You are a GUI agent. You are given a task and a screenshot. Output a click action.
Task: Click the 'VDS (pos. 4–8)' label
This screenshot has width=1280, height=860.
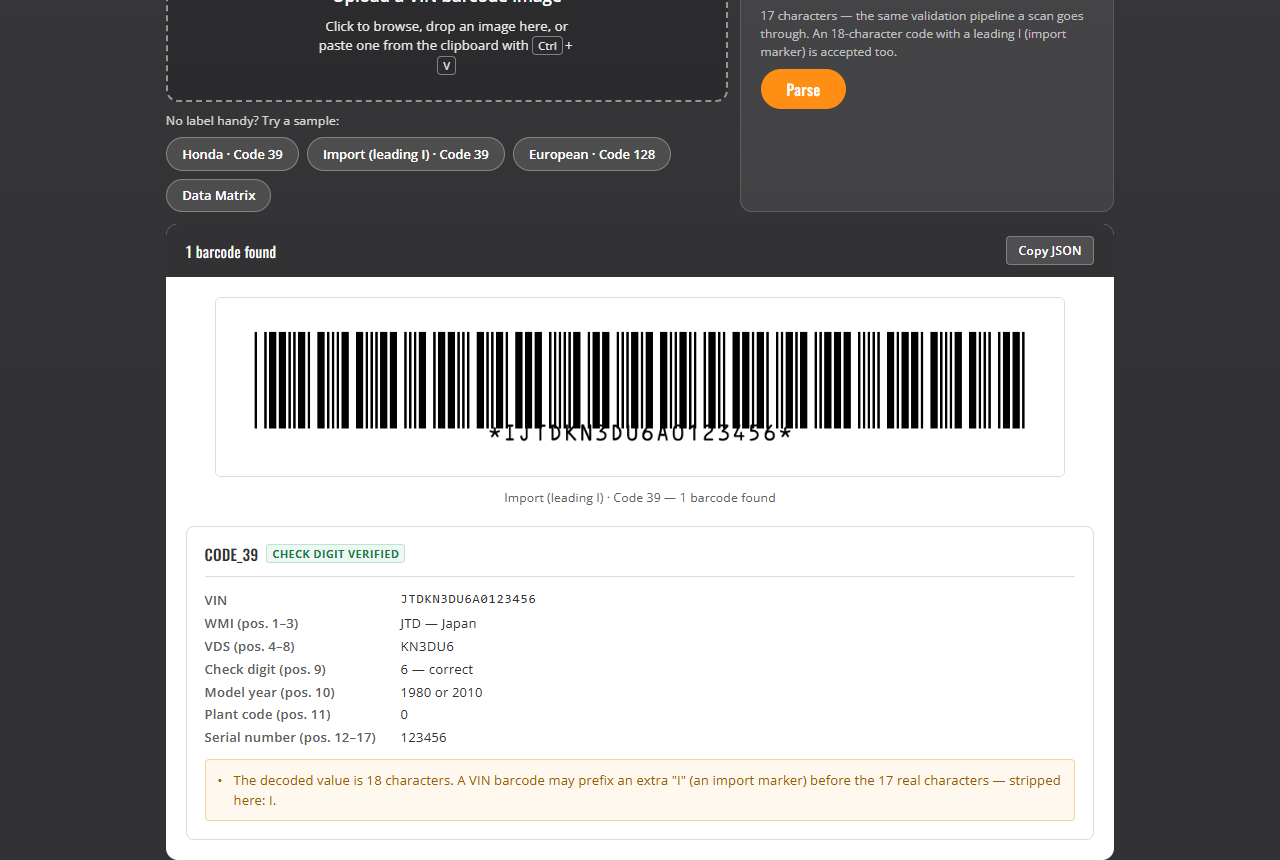coord(249,646)
